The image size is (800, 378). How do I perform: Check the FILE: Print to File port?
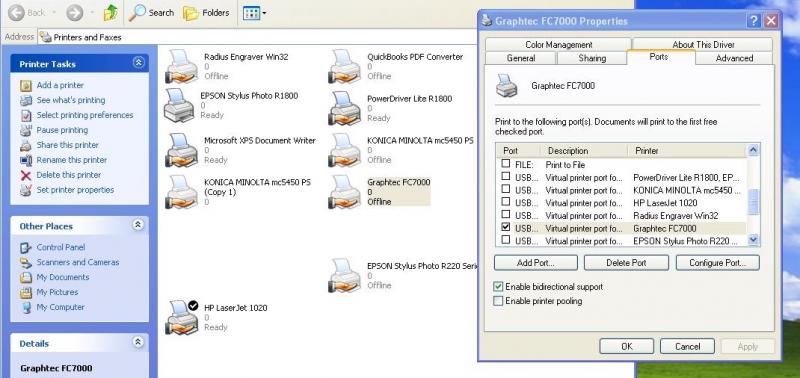pyautogui.click(x=506, y=164)
